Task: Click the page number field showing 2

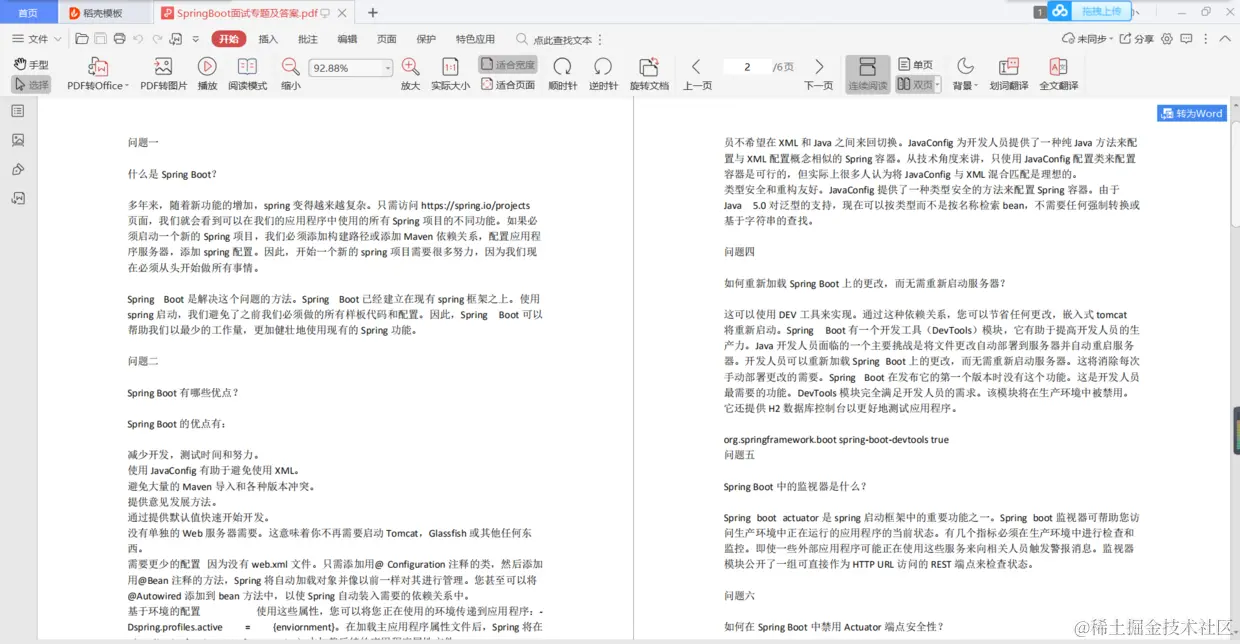Action: [747, 67]
